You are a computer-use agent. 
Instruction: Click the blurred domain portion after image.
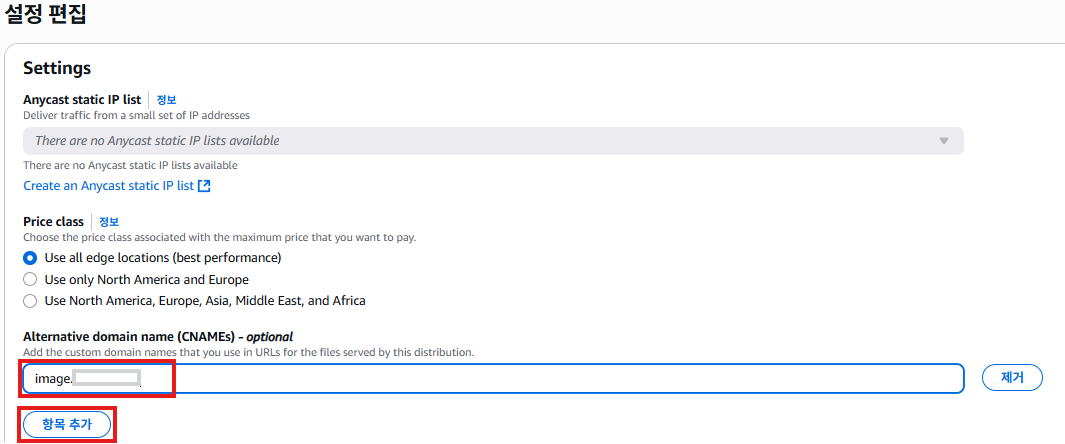point(105,378)
